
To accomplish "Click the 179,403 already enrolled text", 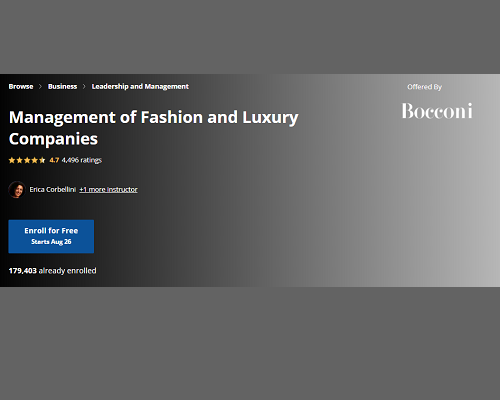I will click(52, 271).
